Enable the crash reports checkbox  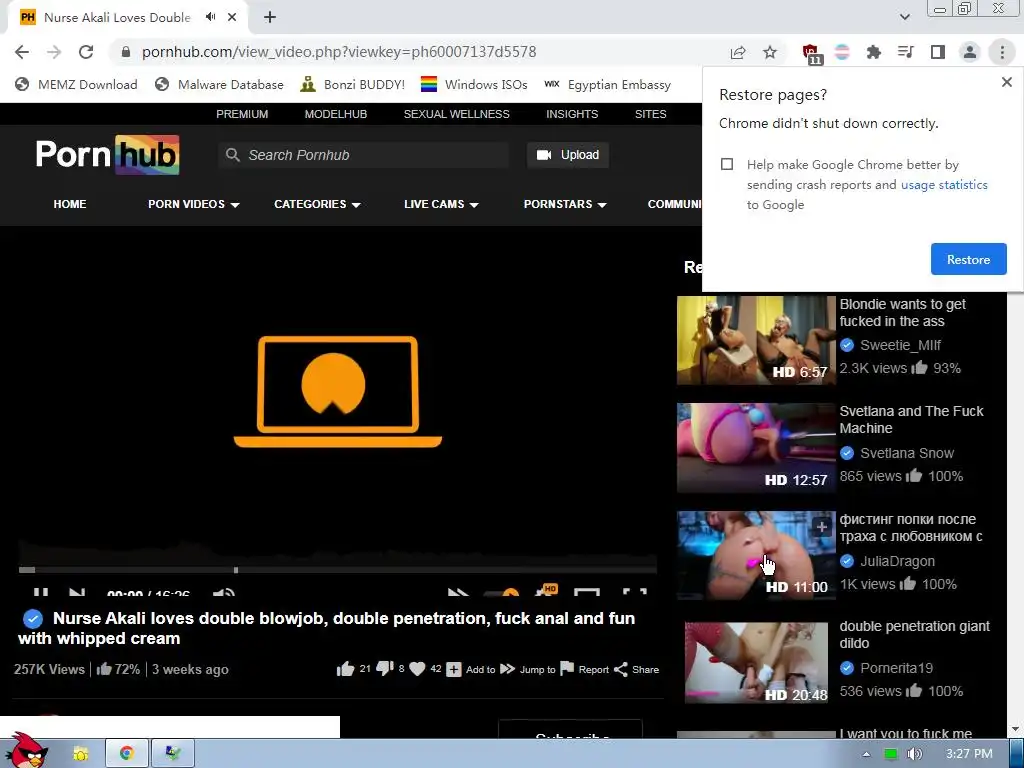[727, 164]
